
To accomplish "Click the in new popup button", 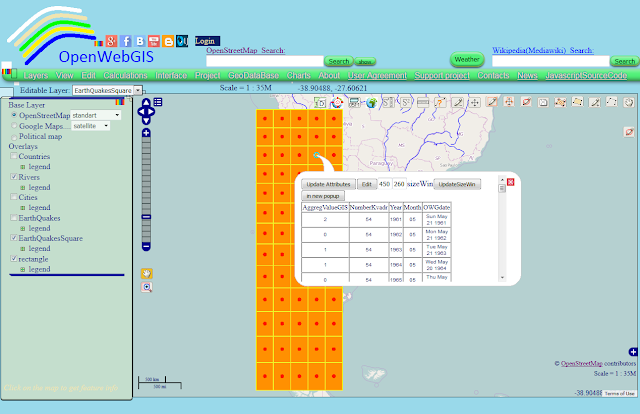I will pyautogui.click(x=323, y=196).
